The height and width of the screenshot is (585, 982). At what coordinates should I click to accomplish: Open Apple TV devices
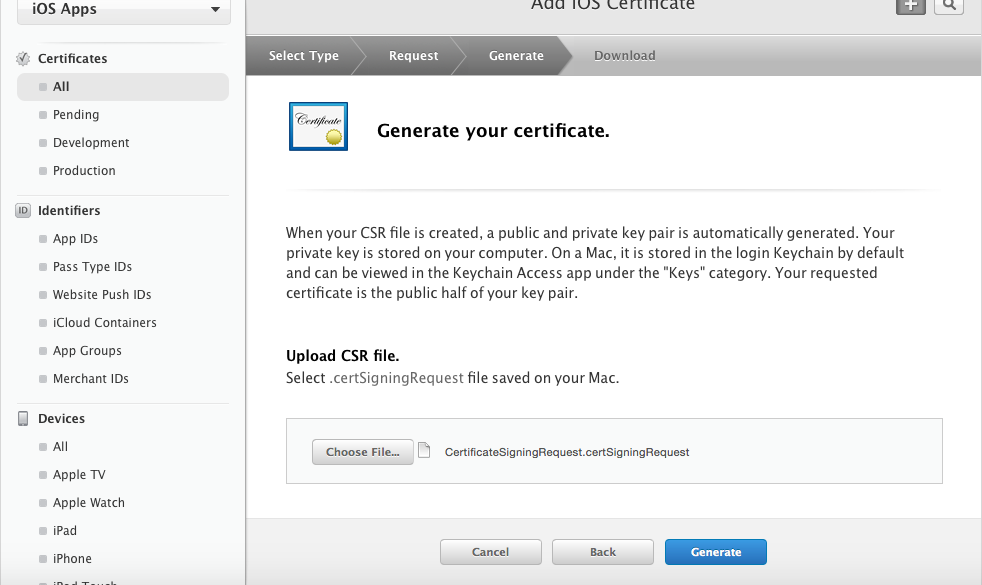(79, 475)
